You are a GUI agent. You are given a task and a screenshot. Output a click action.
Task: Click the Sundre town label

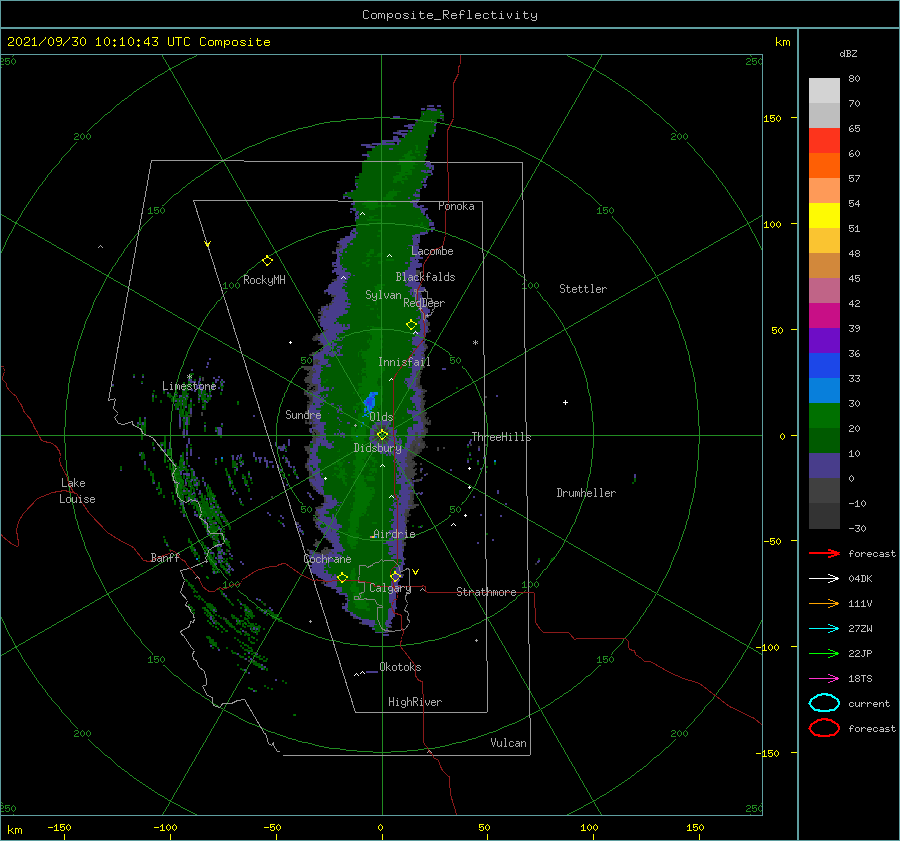(303, 414)
